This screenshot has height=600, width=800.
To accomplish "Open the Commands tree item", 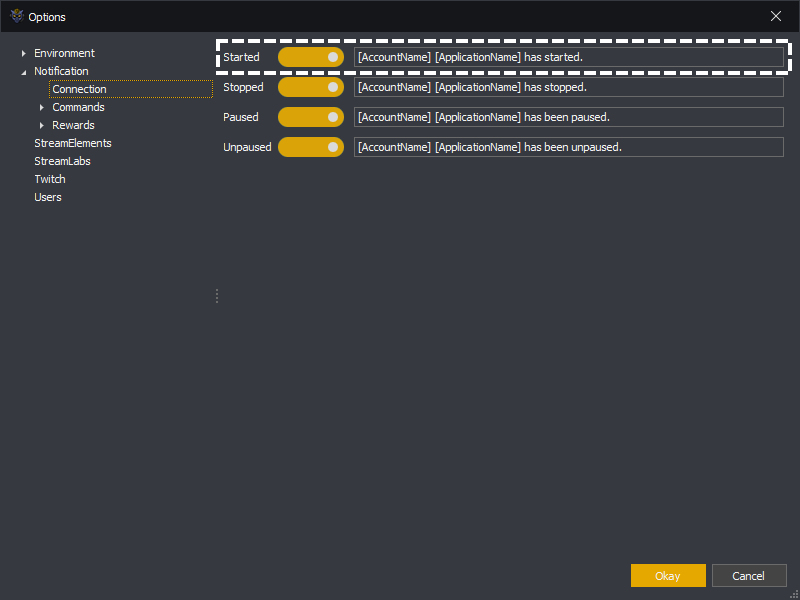I will pyautogui.click(x=78, y=107).
